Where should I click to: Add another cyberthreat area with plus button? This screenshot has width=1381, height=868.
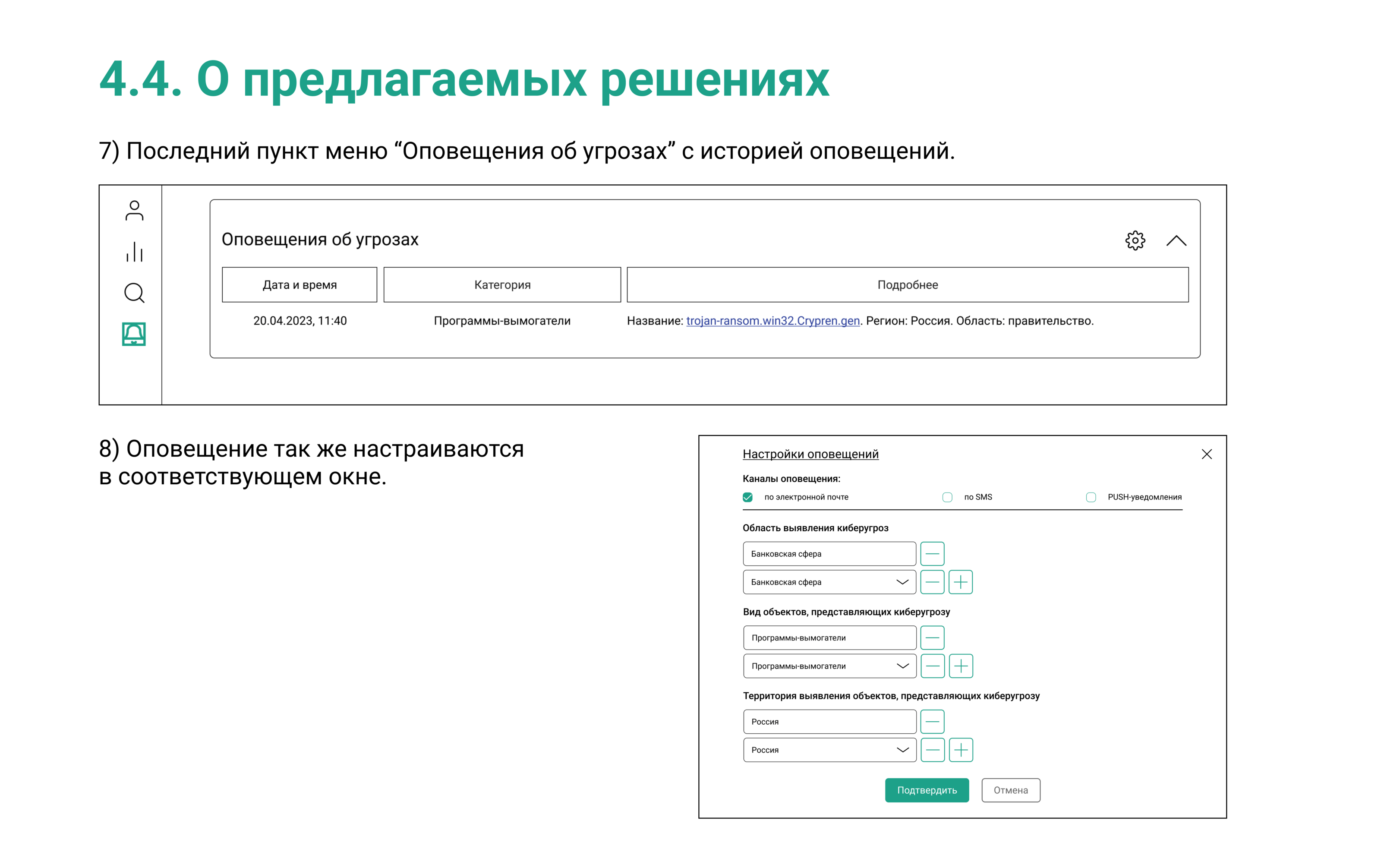coord(961,582)
